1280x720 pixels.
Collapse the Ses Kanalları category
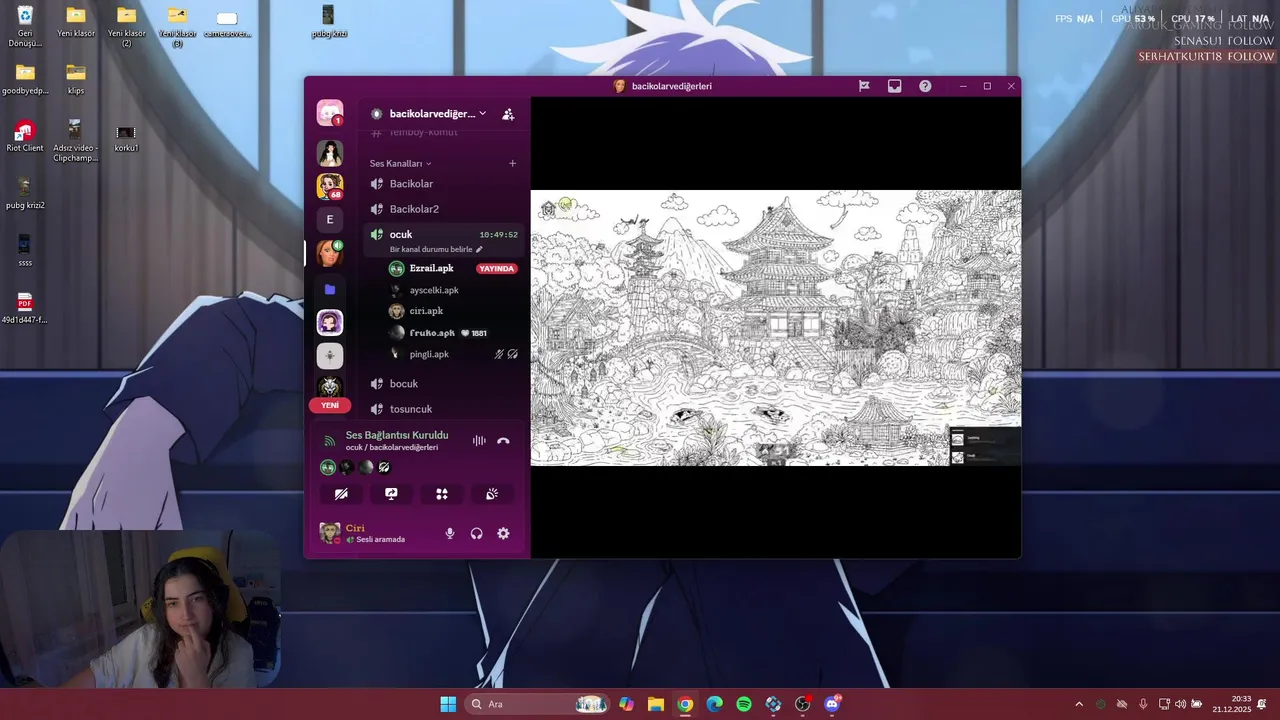(401, 163)
